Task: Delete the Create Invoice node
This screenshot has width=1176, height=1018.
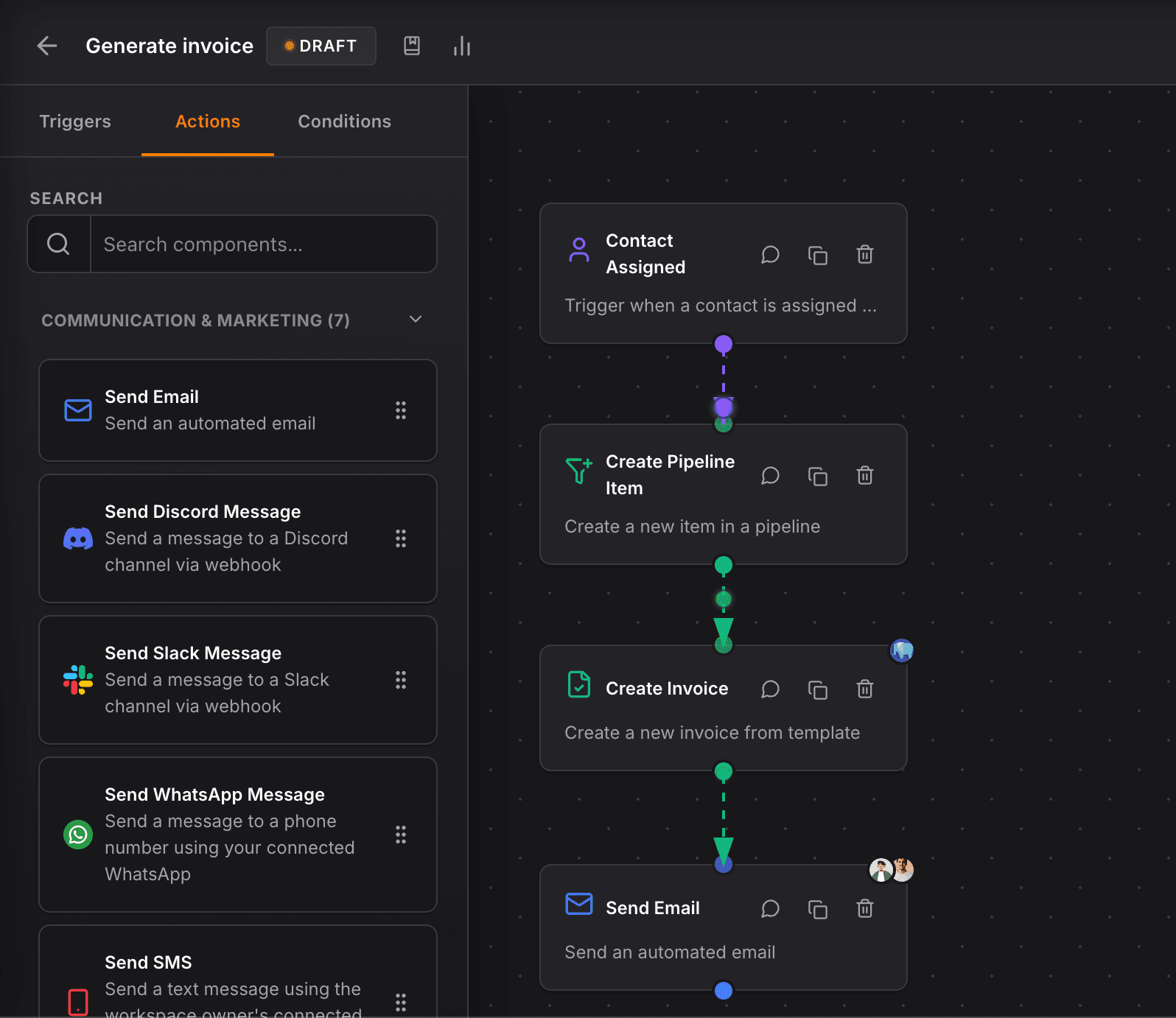Action: (865, 689)
